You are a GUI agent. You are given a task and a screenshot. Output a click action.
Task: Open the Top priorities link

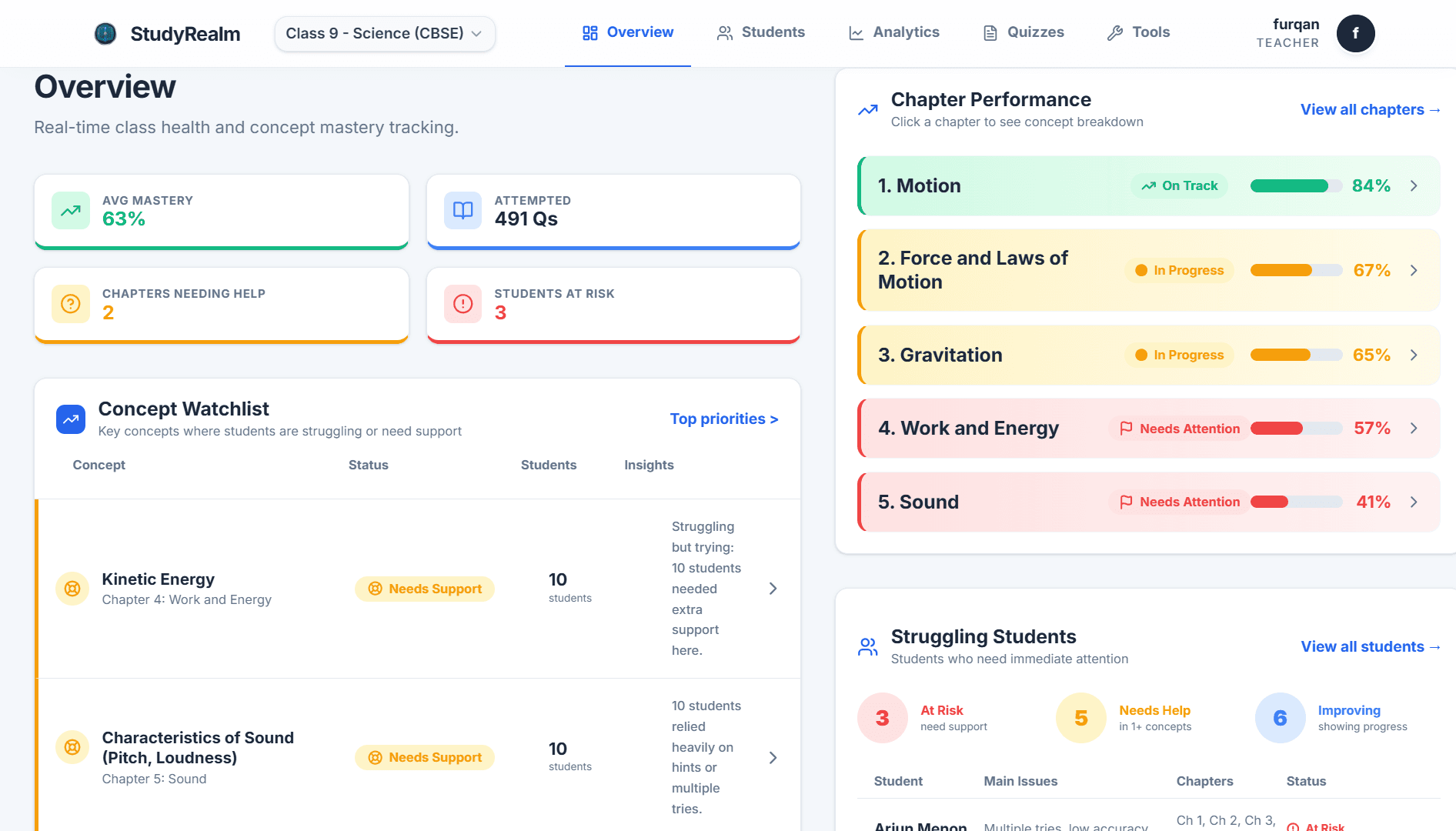pyautogui.click(x=724, y=419)
